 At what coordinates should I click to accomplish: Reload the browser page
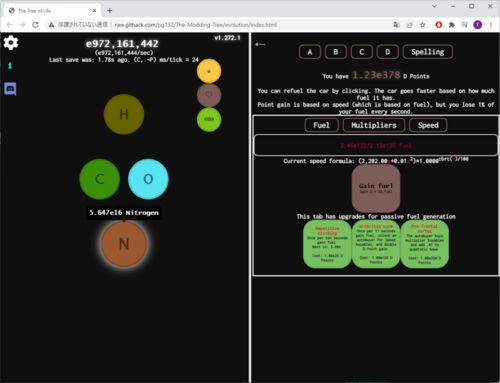(35, 25)
